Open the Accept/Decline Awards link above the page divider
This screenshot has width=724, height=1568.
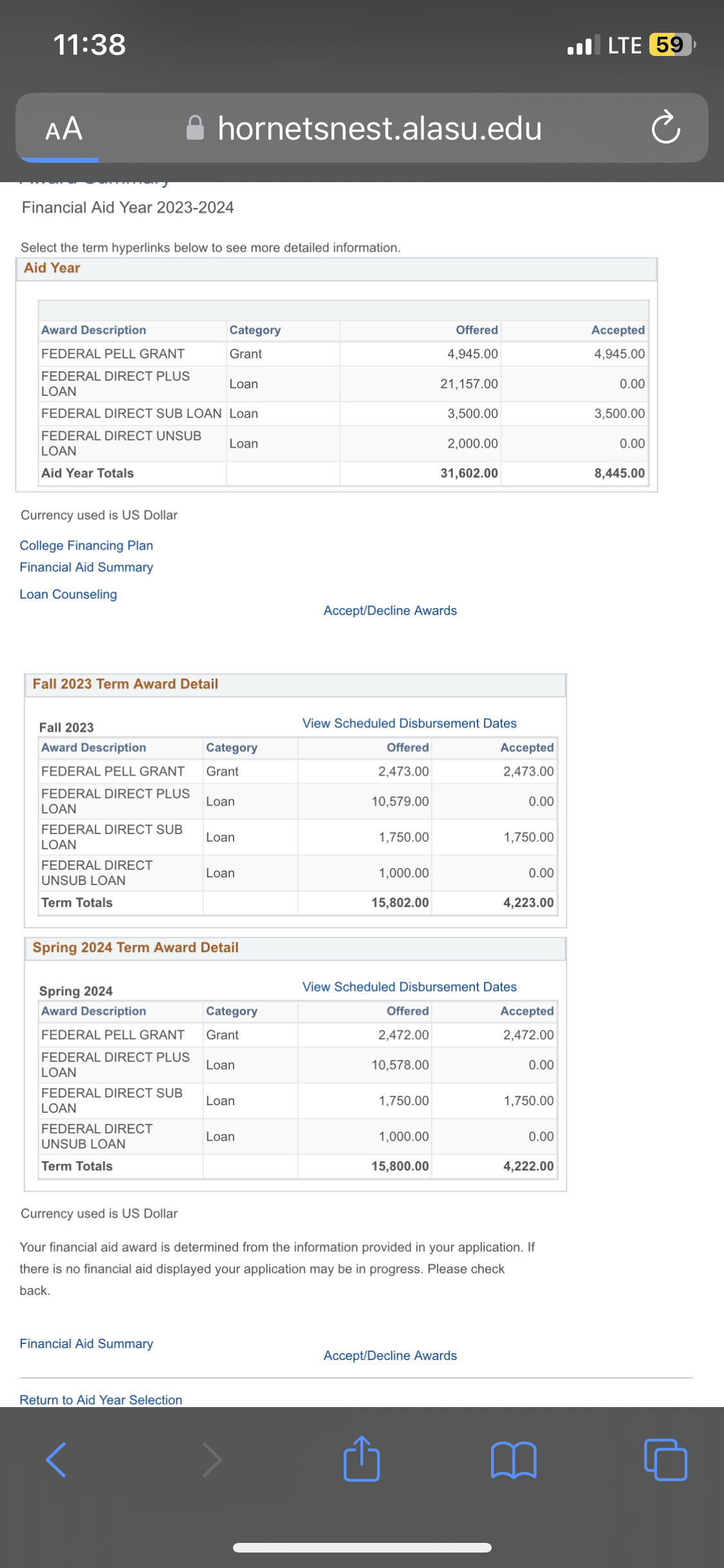[x=390, y=1355]
